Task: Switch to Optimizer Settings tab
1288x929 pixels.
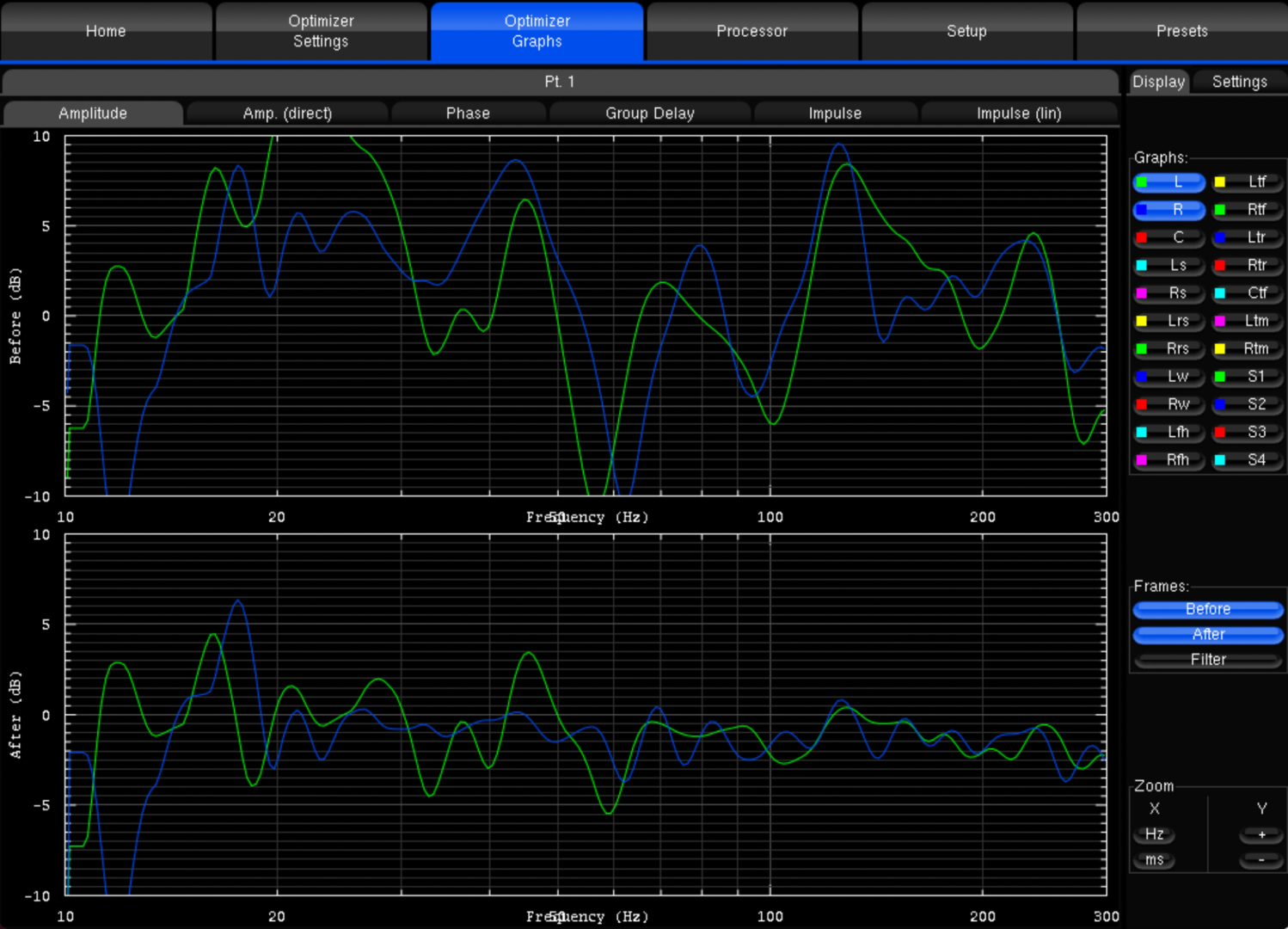Action: (x=321, y=31)
